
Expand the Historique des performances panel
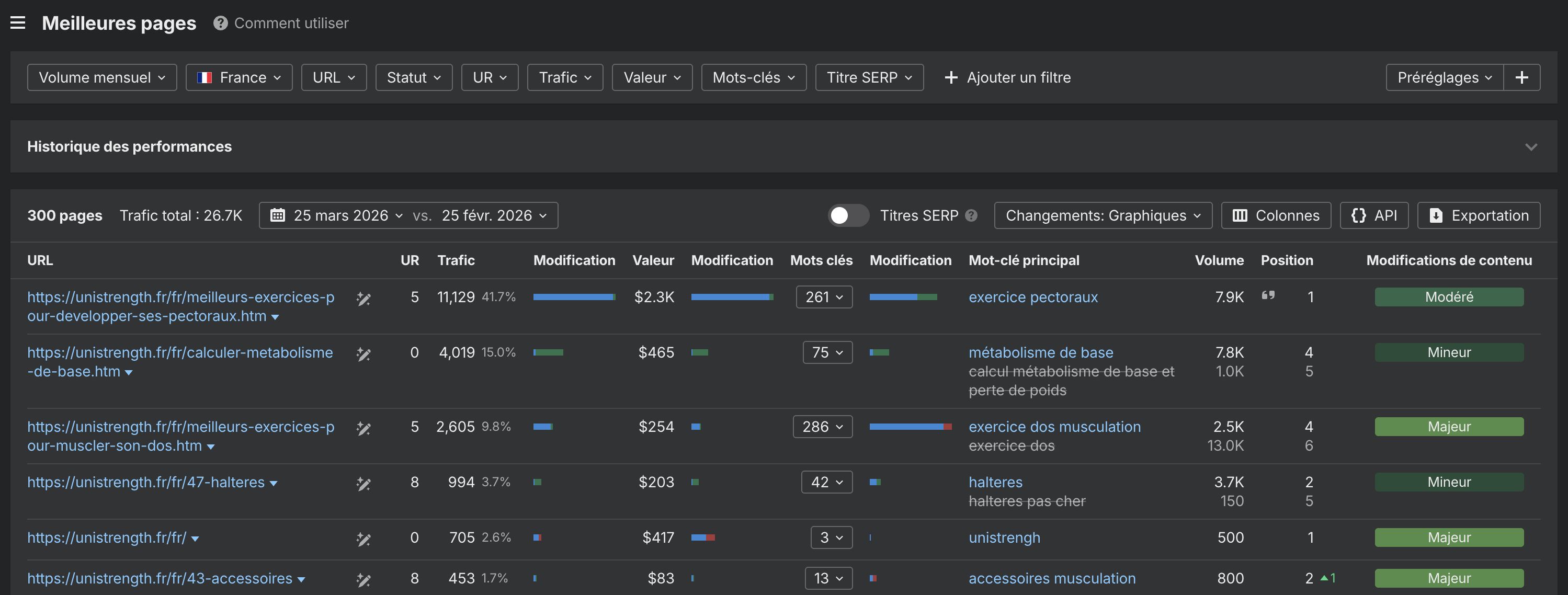(1531, 146)
